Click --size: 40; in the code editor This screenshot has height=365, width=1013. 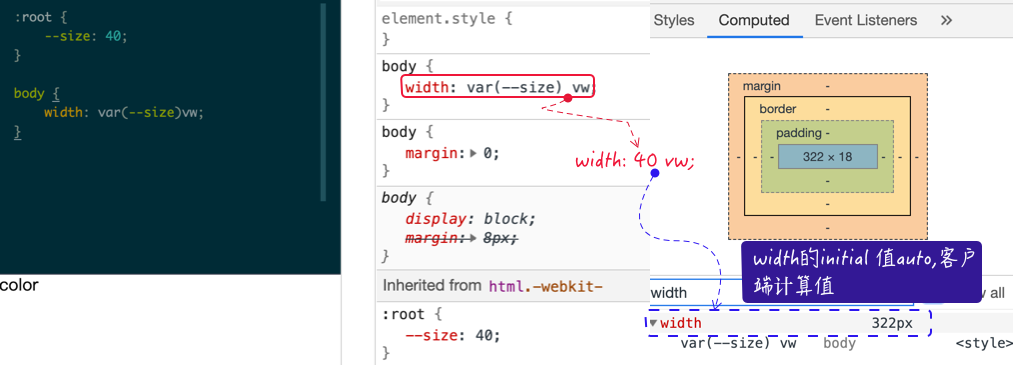point(87,37)
